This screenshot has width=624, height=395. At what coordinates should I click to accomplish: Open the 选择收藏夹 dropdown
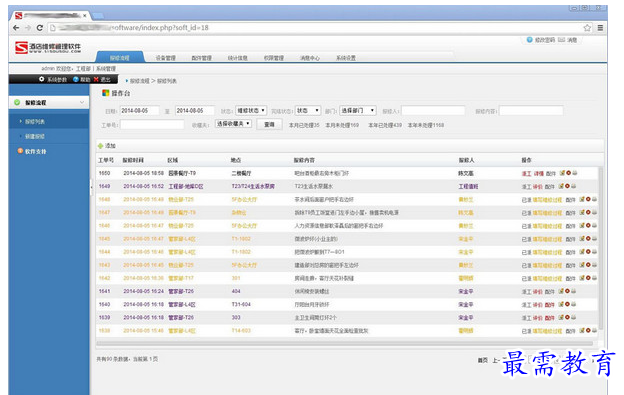(233, 124)
